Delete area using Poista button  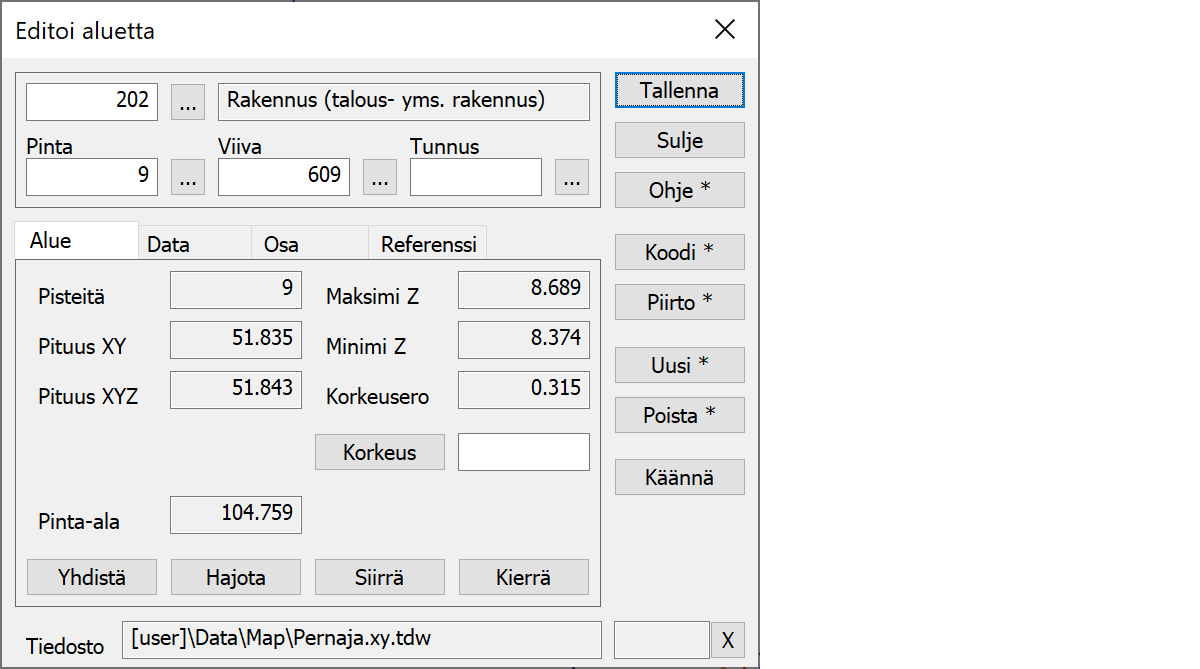click(679, 415)
